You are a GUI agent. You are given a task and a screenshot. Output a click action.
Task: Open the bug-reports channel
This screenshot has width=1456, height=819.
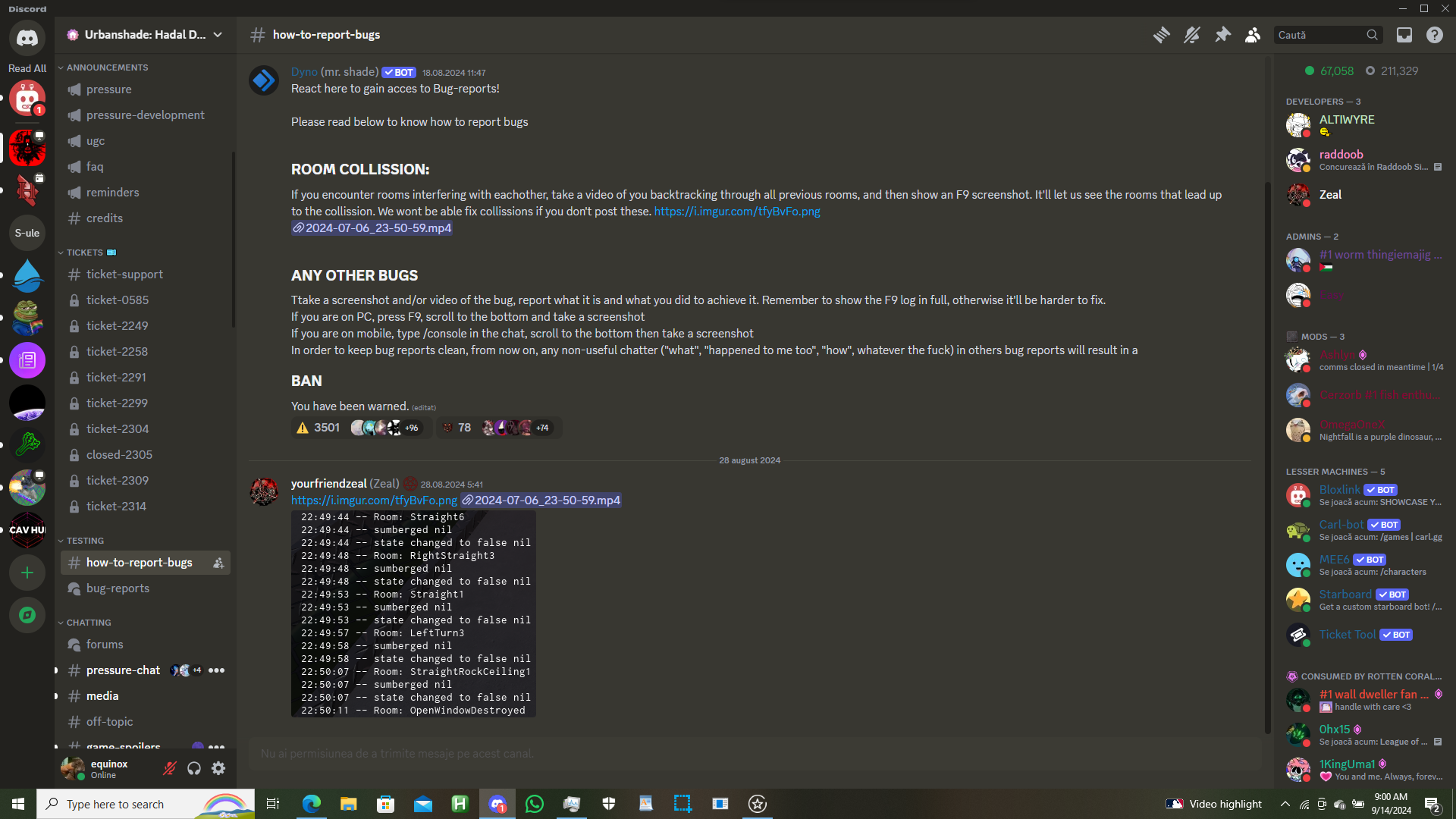[x=118, y=588]
